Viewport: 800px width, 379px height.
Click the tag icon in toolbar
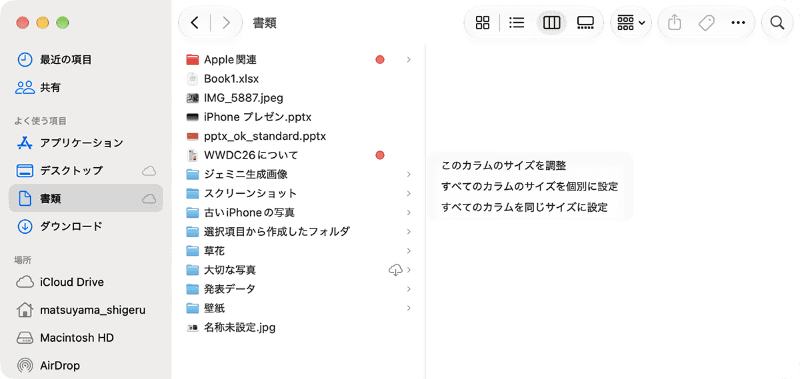(x=706, y=23)
